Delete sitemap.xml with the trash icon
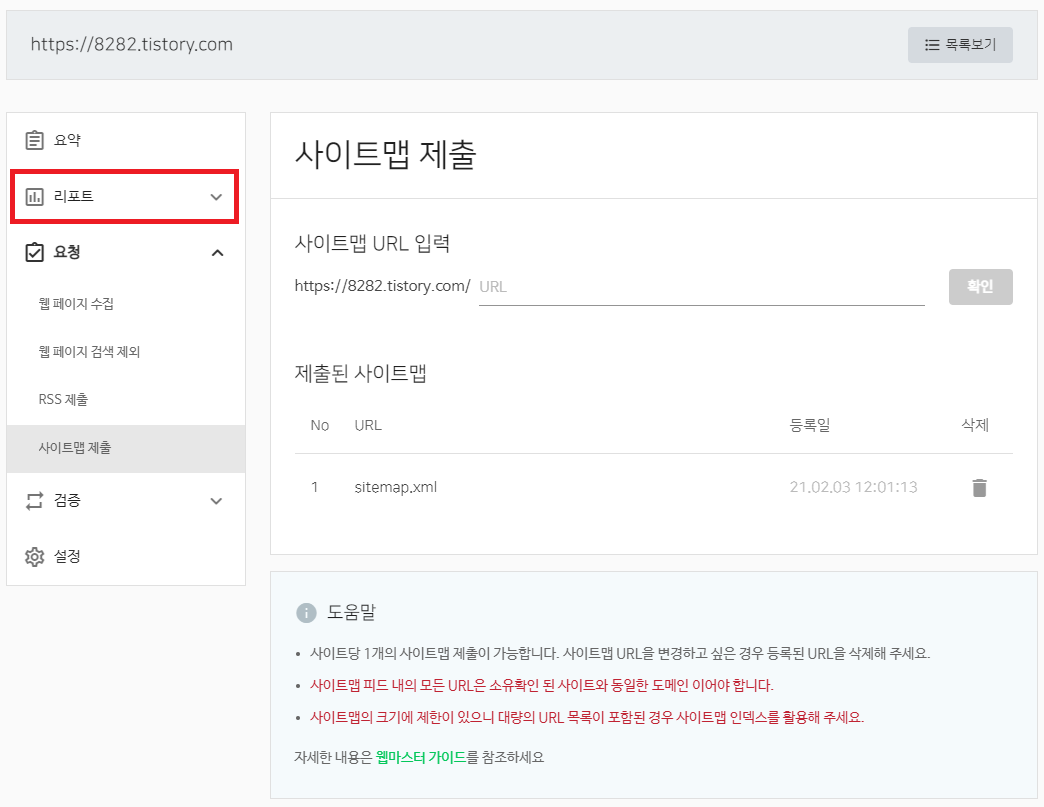Image resolution: width=1044 pixels, height=807 pixels. (x=979, y=487)
